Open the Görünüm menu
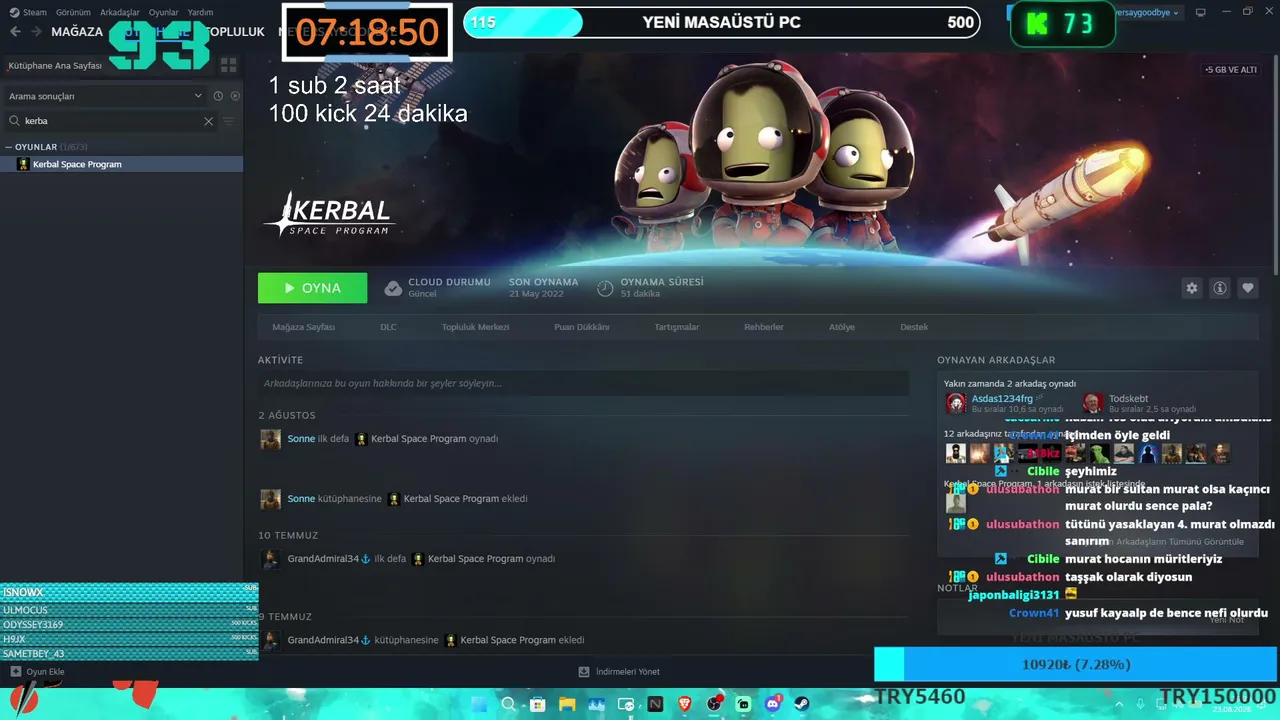Screen dimensions: 1280x720 pyautogui.click(x=73, y=12)
